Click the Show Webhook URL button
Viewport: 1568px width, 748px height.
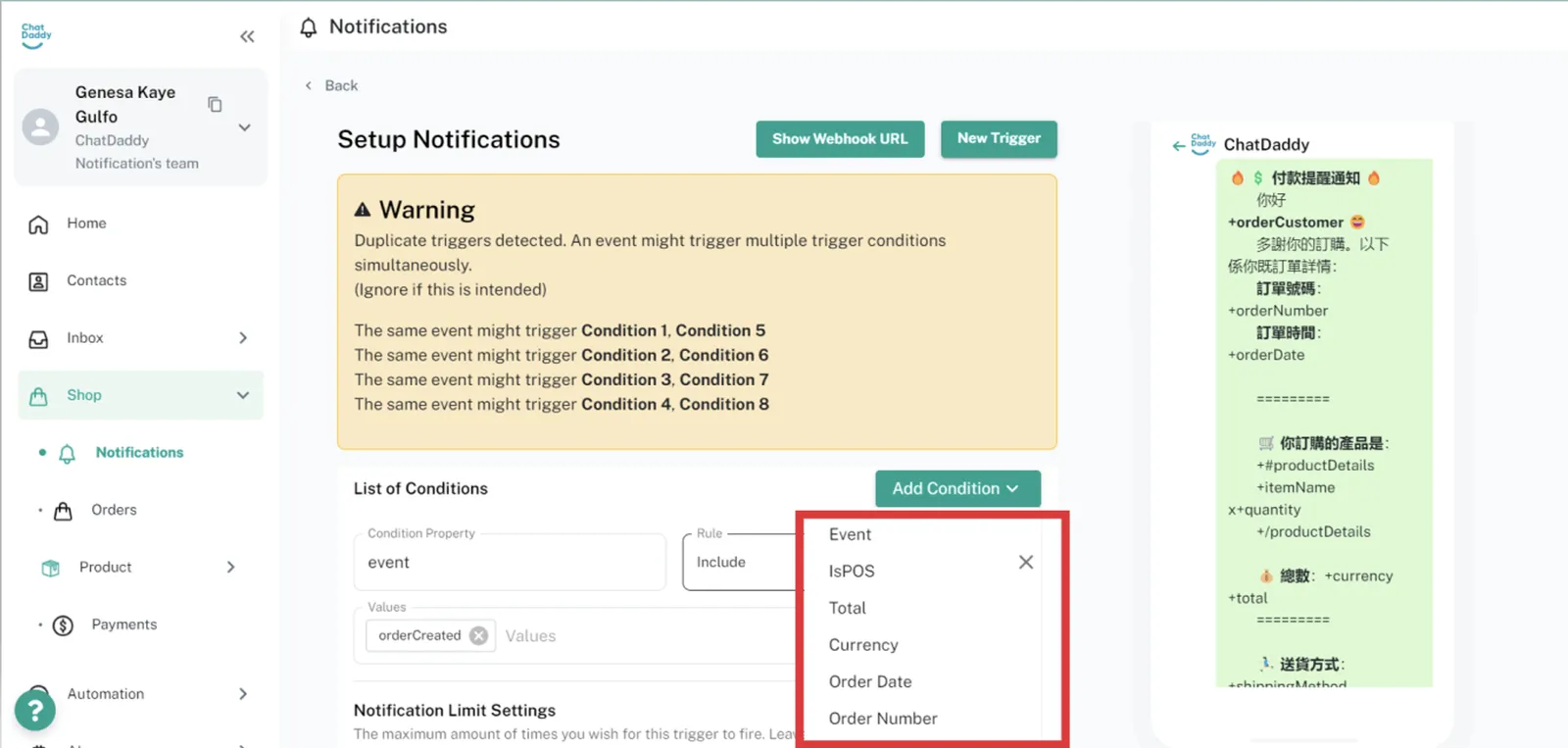[x=839, y=139]
